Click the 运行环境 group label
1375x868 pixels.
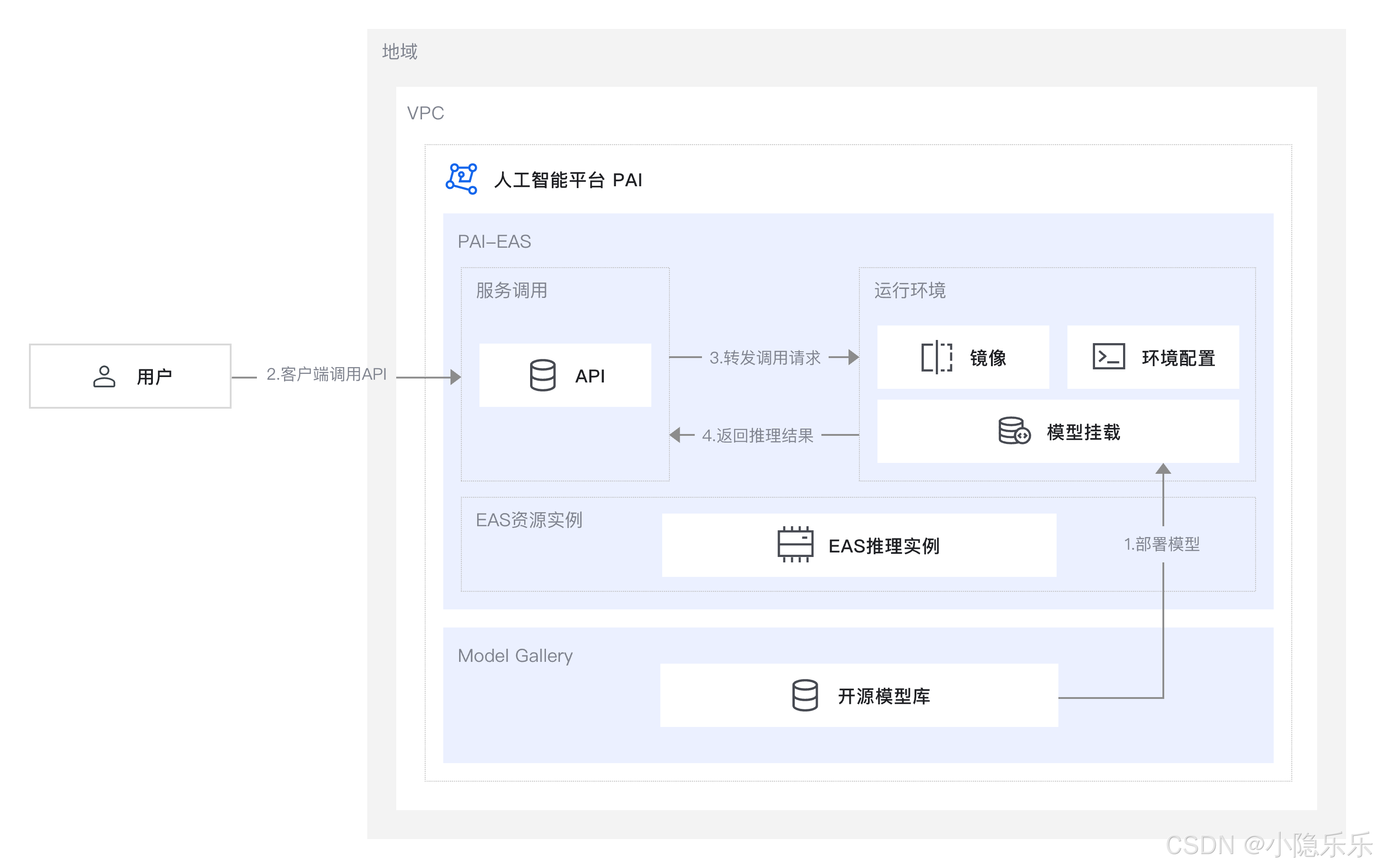pos(910,291)
